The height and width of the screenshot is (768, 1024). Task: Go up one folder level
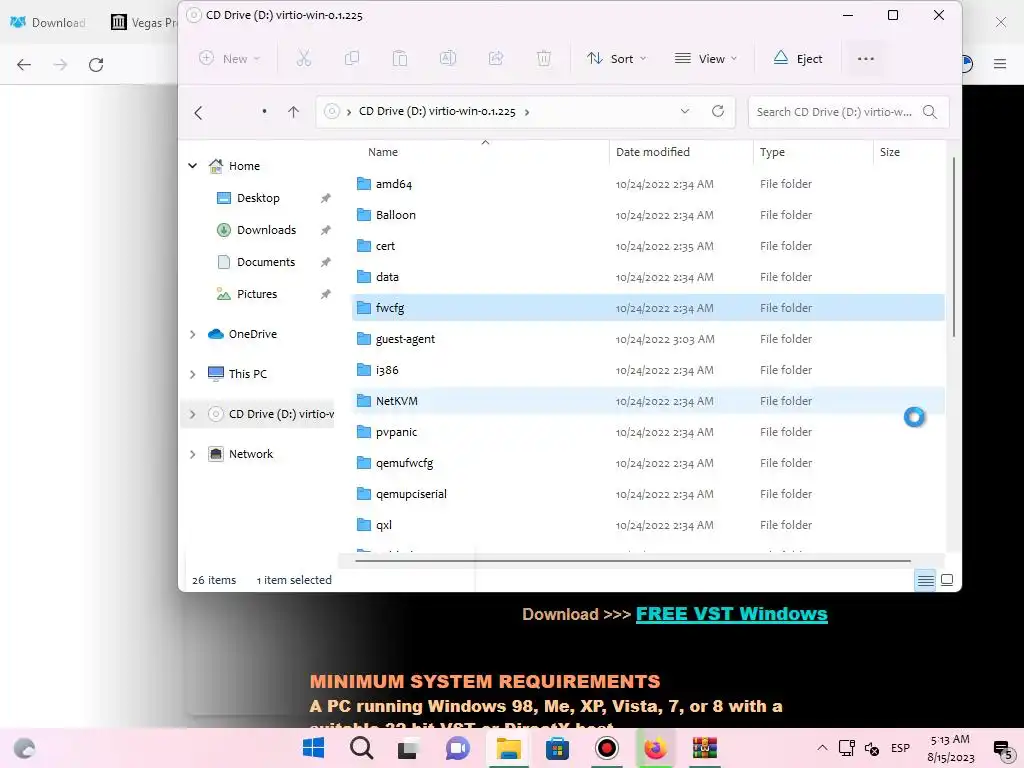[293, 112]
